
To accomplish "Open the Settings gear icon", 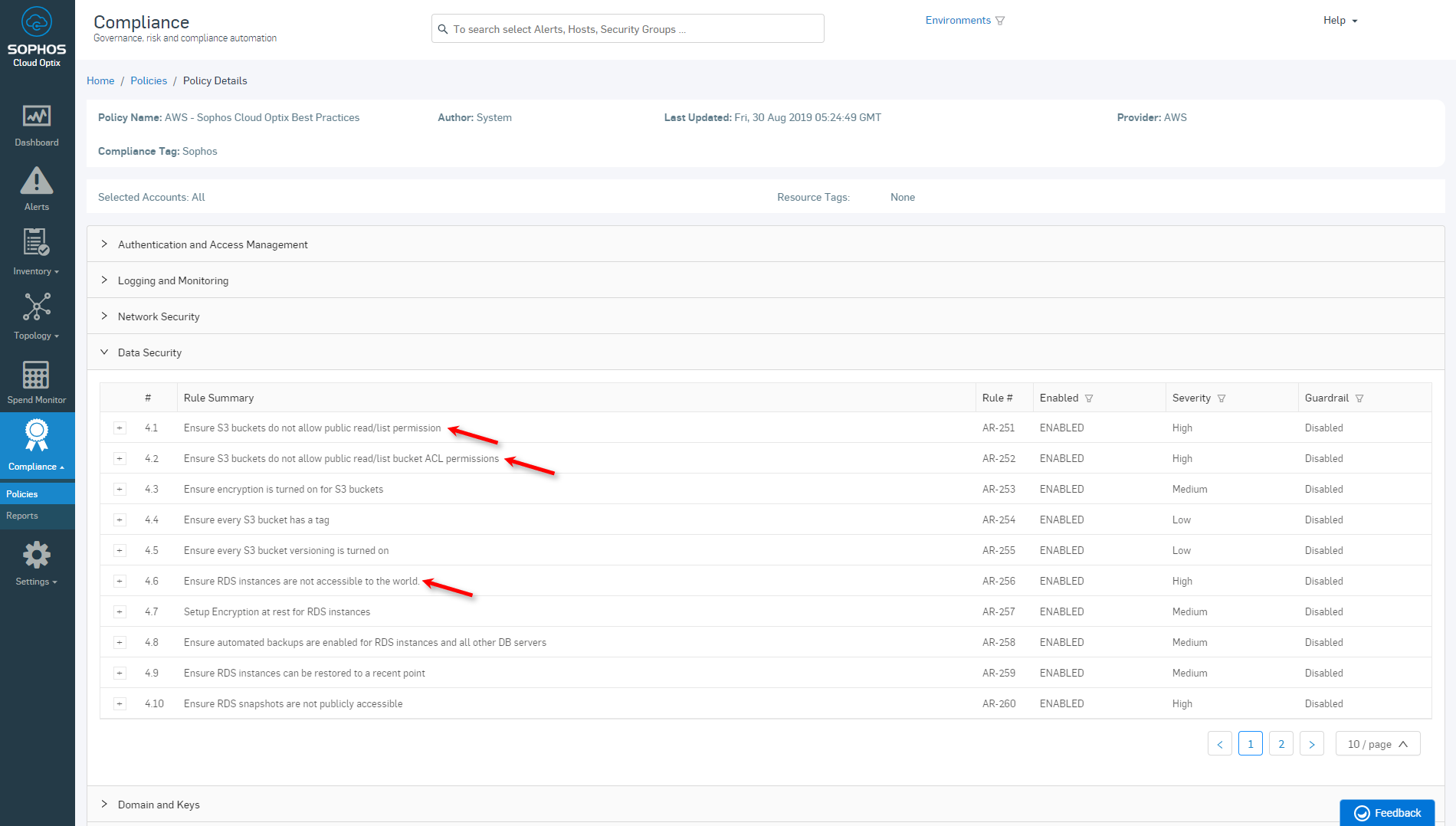I will click(37, 555).
